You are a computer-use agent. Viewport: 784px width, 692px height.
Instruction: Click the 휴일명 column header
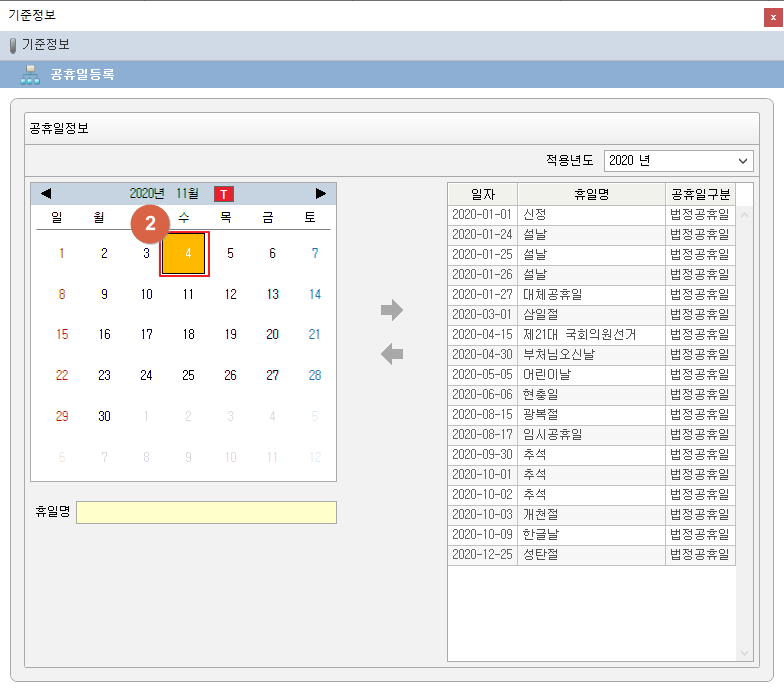tap(591, 194)
